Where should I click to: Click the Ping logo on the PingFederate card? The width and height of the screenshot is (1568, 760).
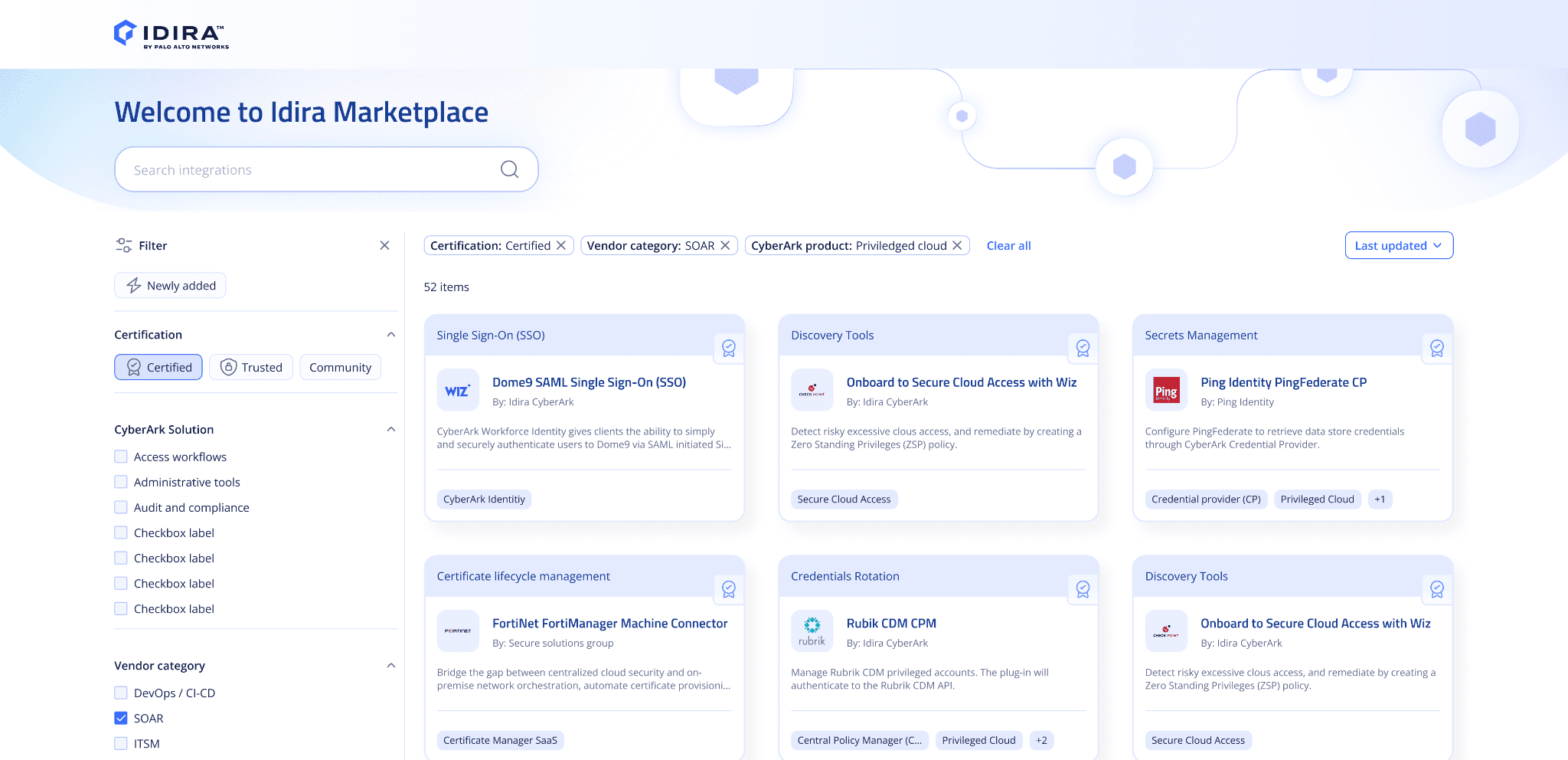pos(1166,391)
